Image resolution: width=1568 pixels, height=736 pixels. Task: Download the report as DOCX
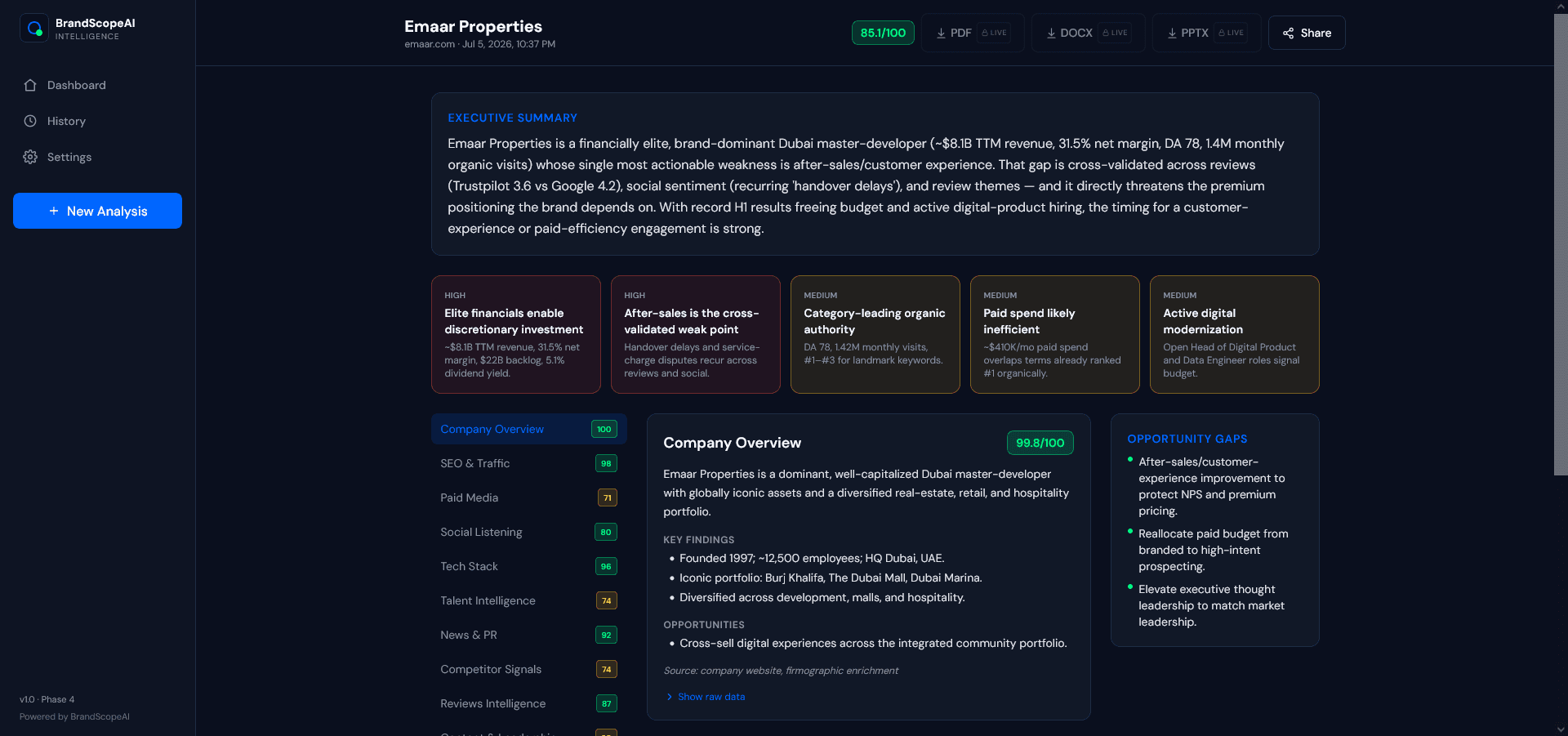(x=1088, y=33)
